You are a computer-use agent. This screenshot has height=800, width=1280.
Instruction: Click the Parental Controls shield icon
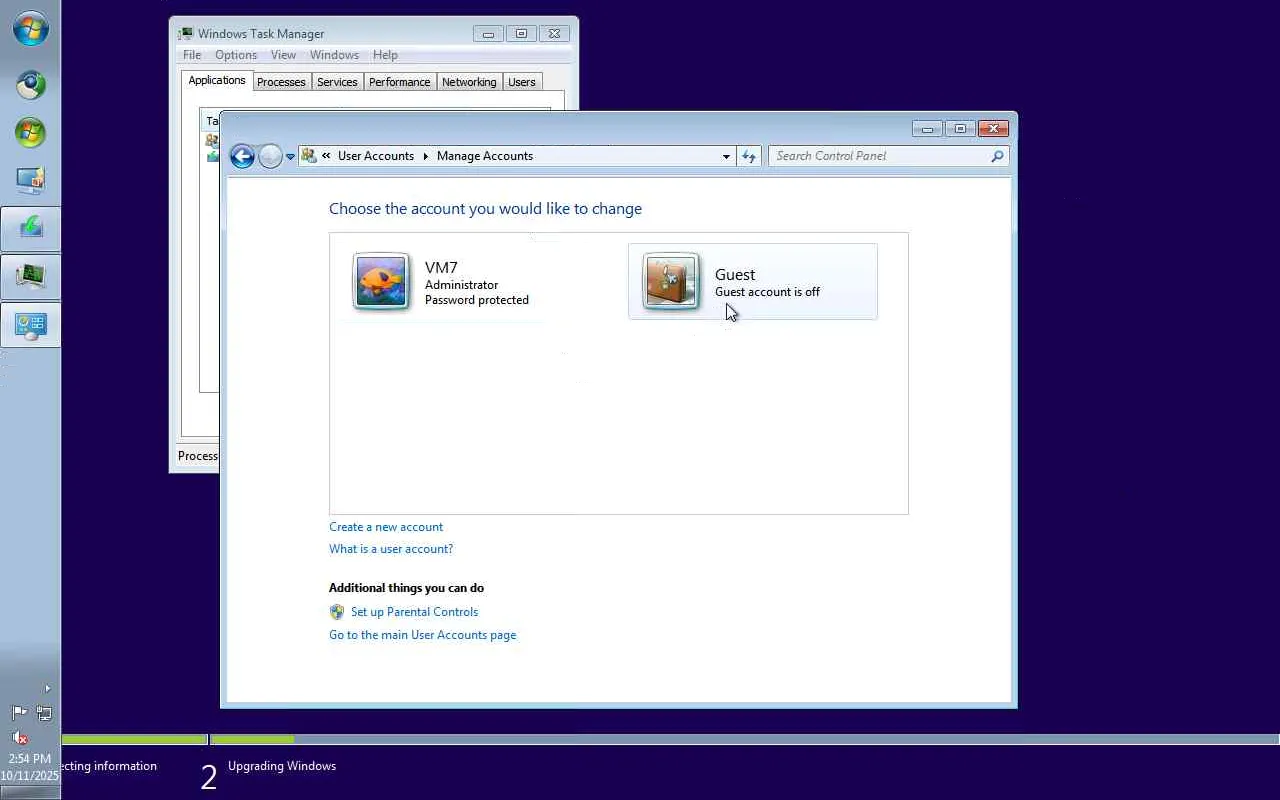[x=337, y=612]
